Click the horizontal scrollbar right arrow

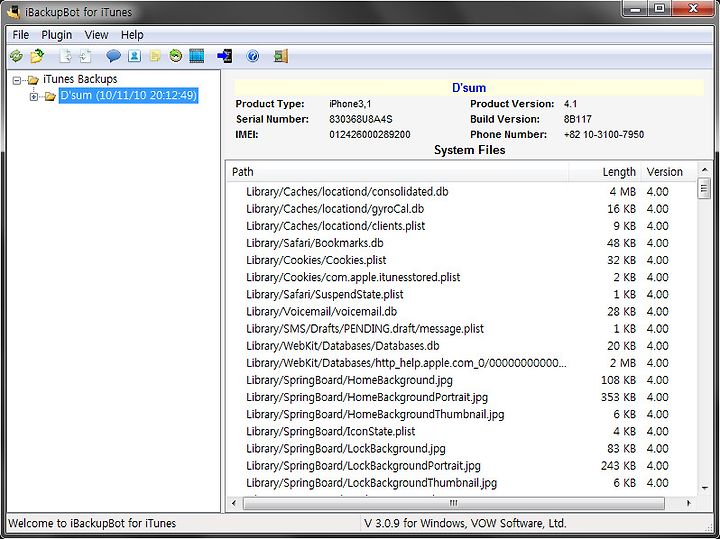(688, 503)
